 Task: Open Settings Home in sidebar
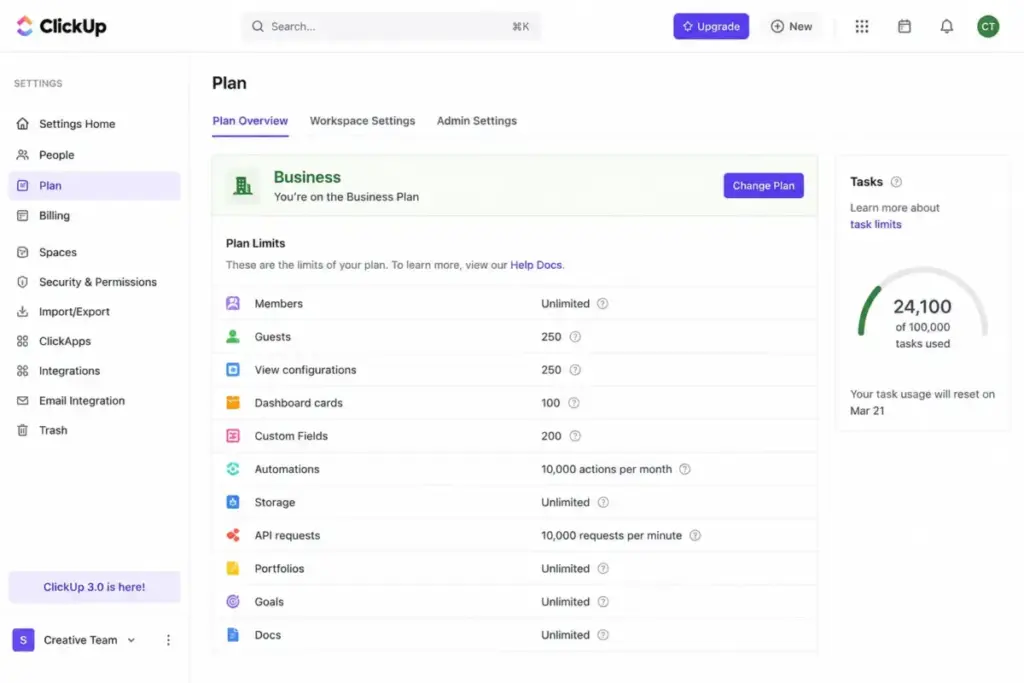(x=94, y=124)
